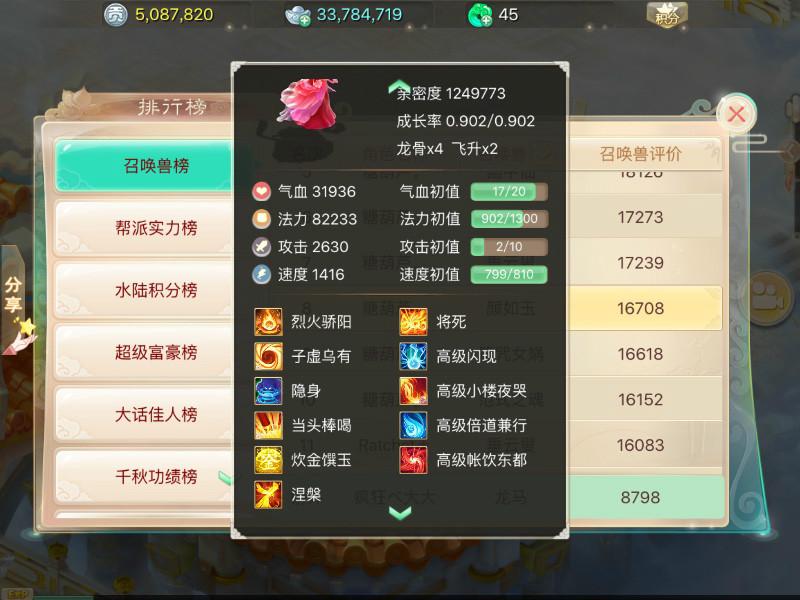The image size is (800, 600).
Task: Tap the 涅槃 phoenix skill icon
Action: (268, 494)
